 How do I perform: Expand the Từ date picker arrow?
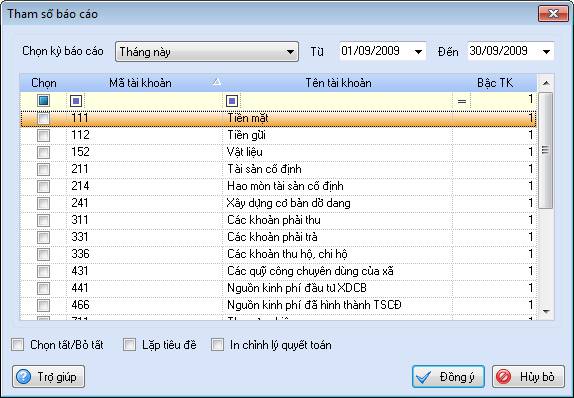point(418,52)
